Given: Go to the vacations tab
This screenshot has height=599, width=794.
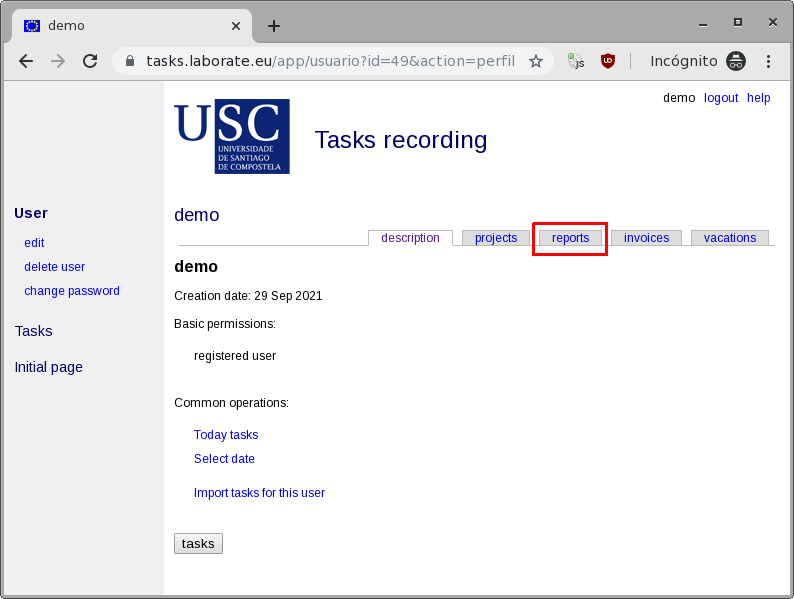Looking at the screenshot, I should pos(729,238).
